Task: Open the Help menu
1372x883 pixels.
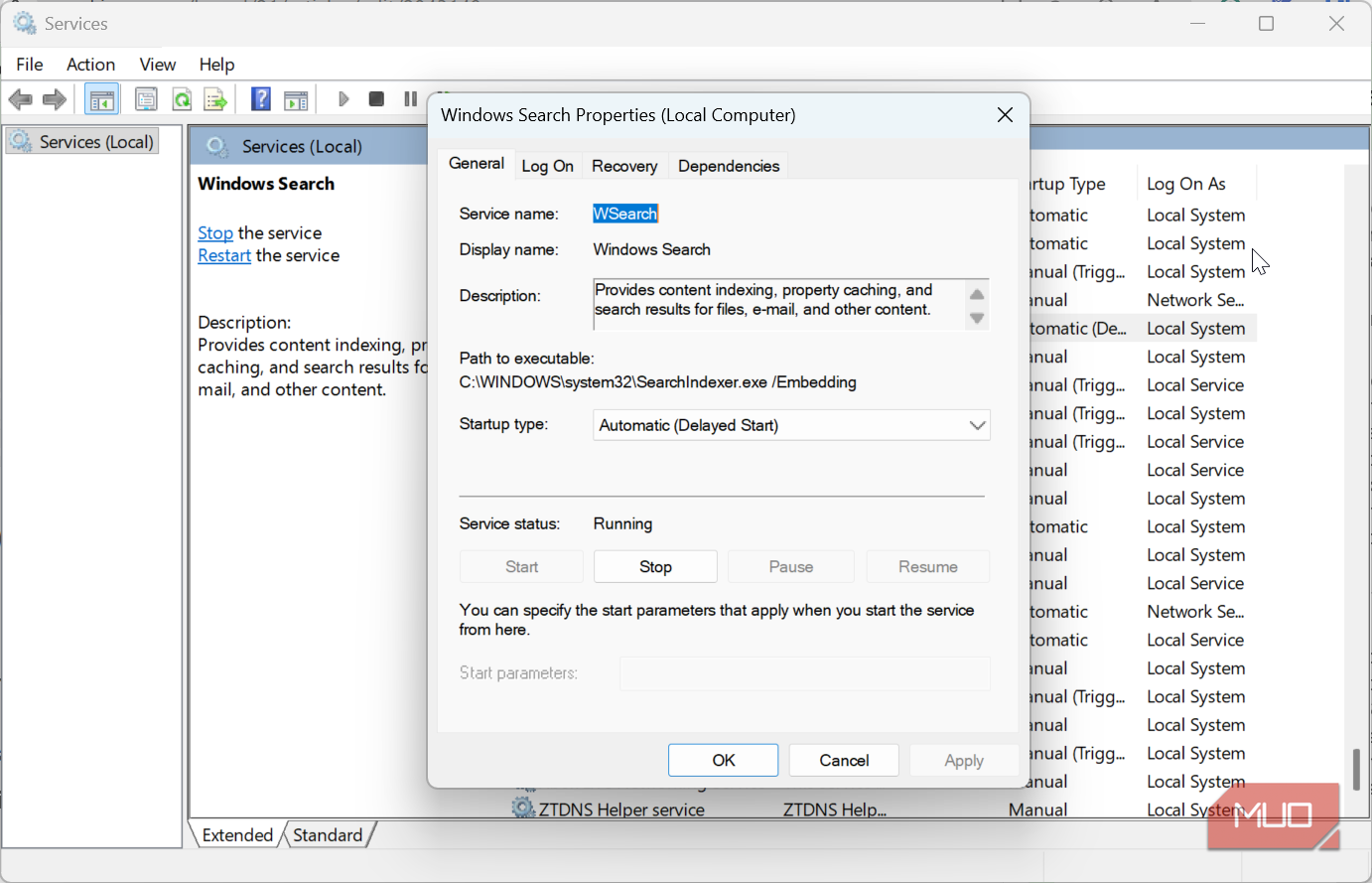Action: [x=216, y=65]
